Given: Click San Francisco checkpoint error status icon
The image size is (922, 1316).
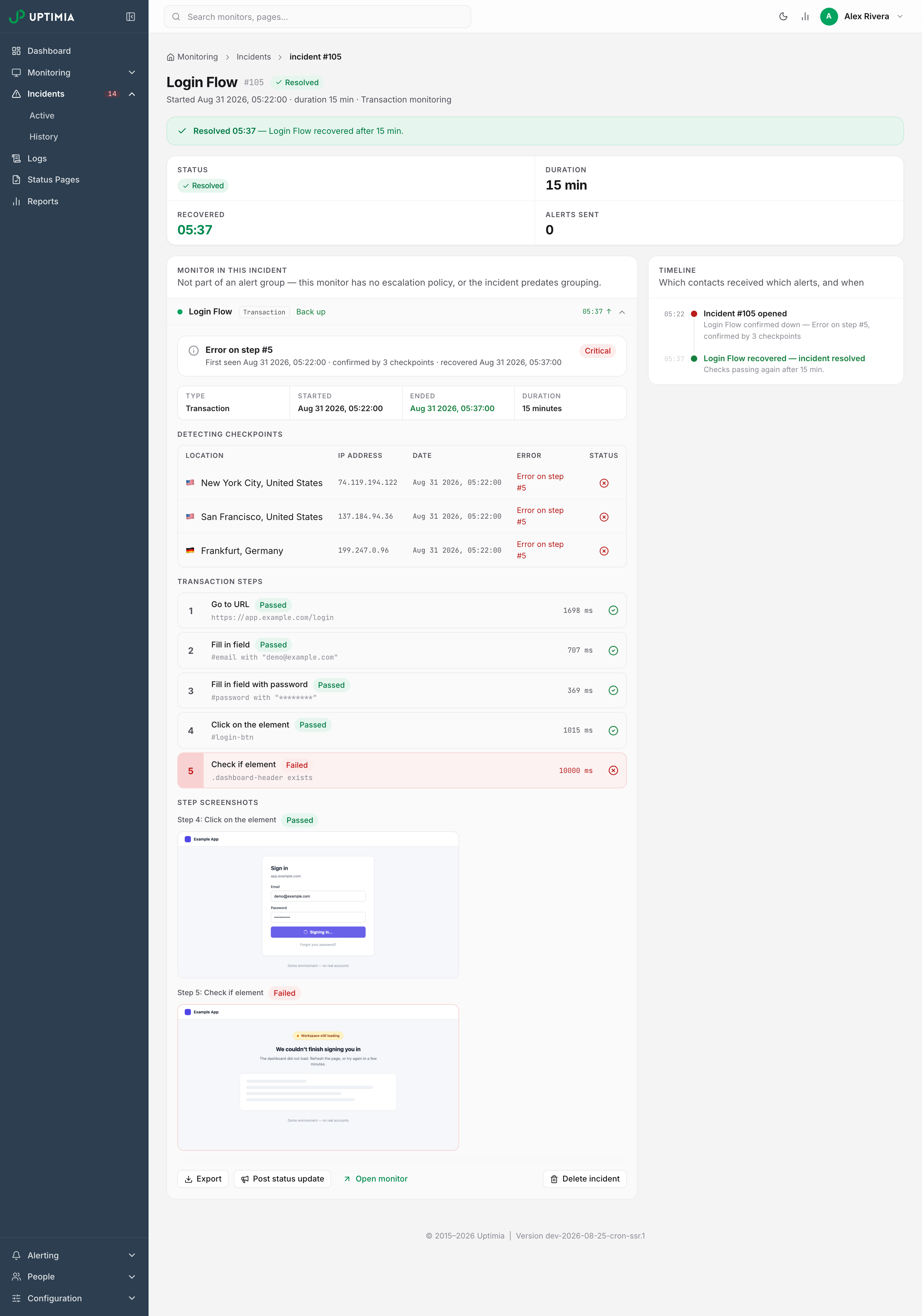Looking at the screenshot, I should pos(604,517).
